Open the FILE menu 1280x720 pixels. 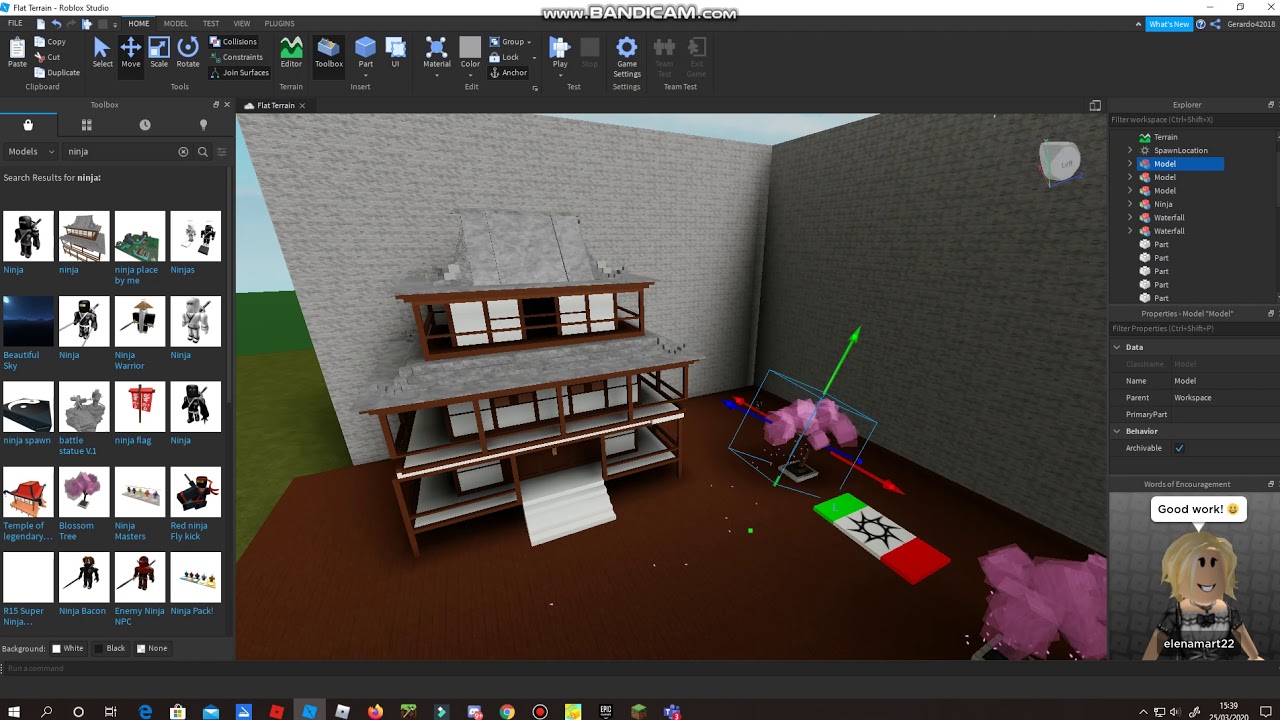tap(15, 23)
